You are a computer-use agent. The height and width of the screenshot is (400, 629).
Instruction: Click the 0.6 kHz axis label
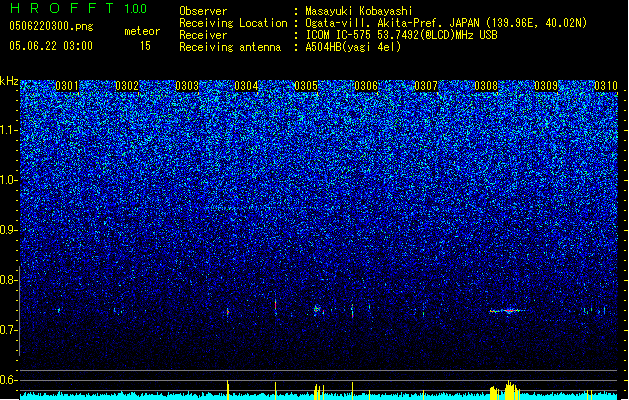8,380
